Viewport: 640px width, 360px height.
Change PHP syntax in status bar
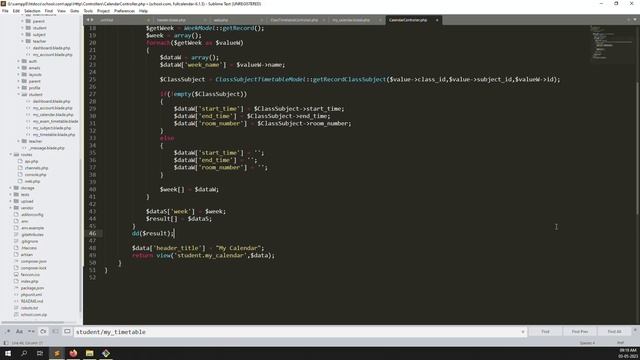pos(620,343)
